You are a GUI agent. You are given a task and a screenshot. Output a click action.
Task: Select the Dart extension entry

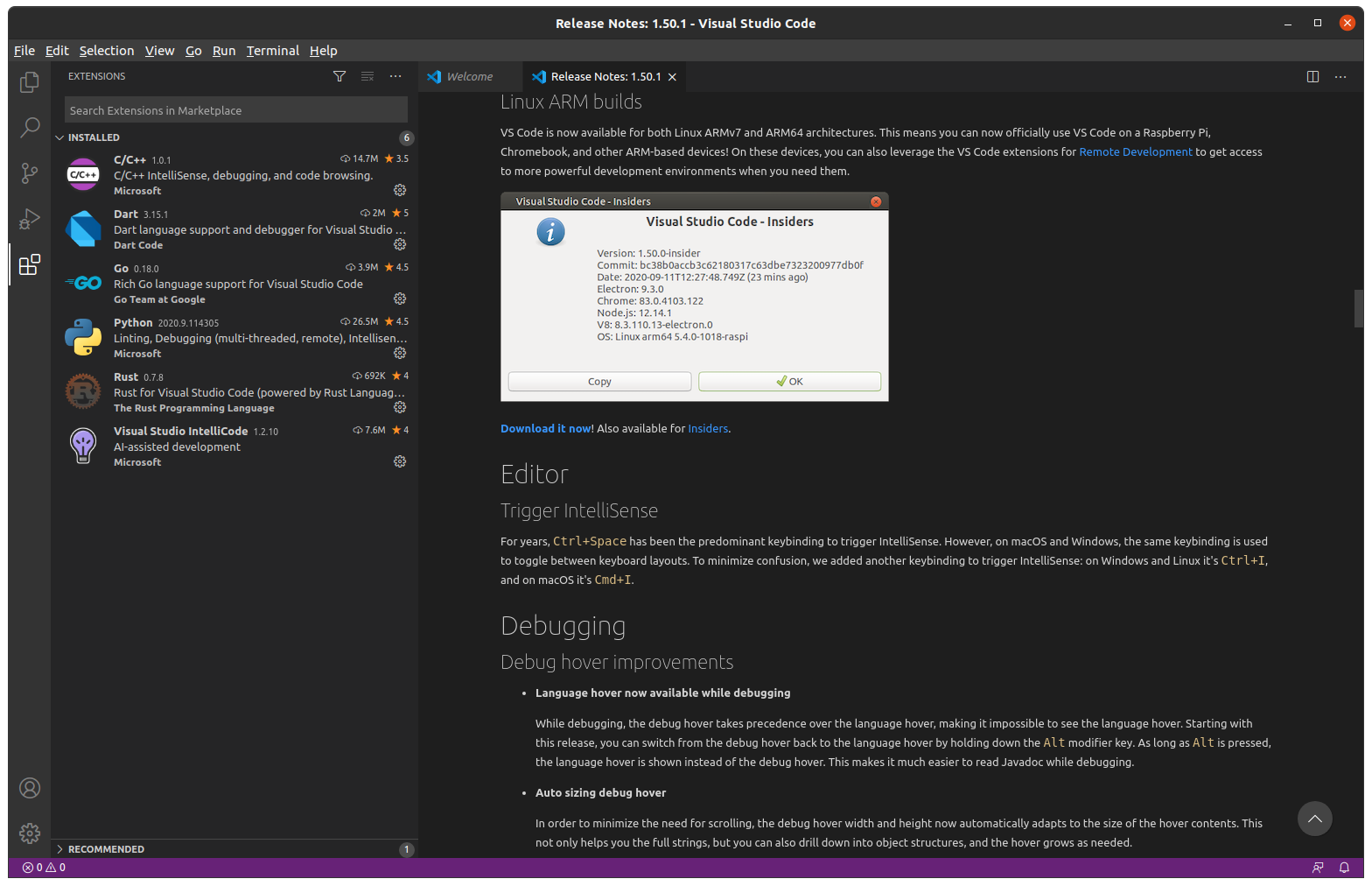[x=234, y=229]
